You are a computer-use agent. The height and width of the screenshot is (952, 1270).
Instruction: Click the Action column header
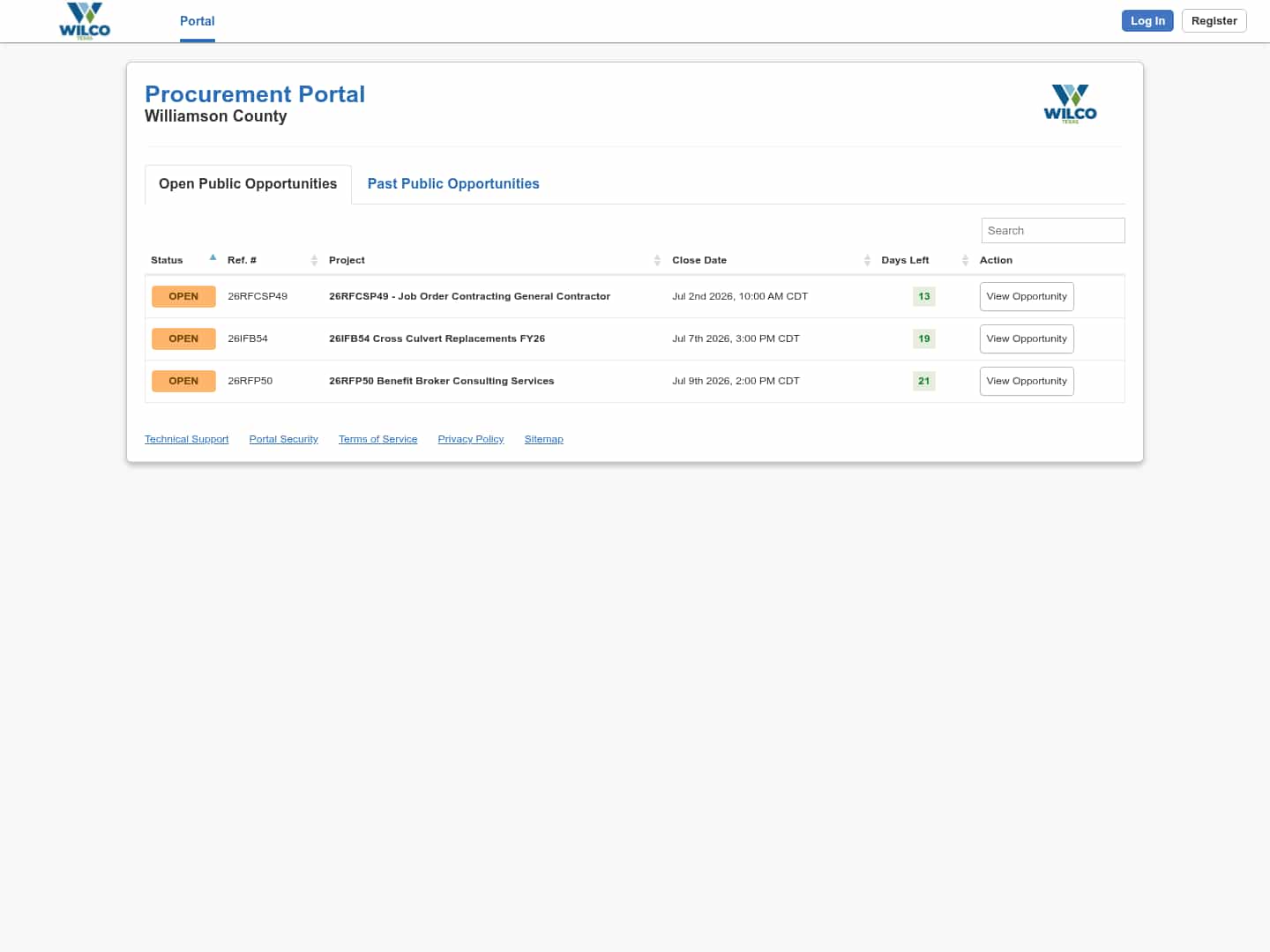(x=996, y=261)
